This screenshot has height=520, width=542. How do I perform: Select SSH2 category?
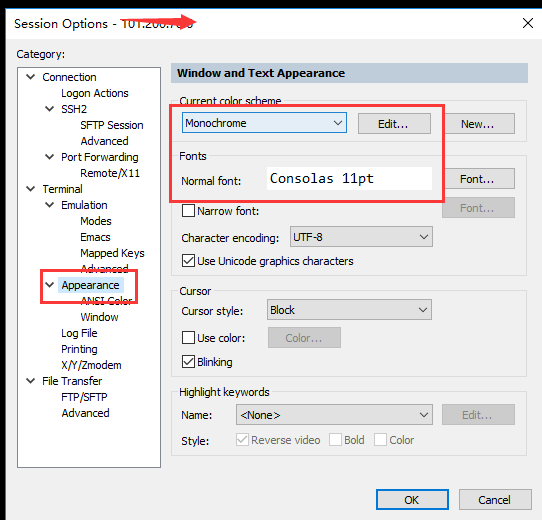click(74, 109)
